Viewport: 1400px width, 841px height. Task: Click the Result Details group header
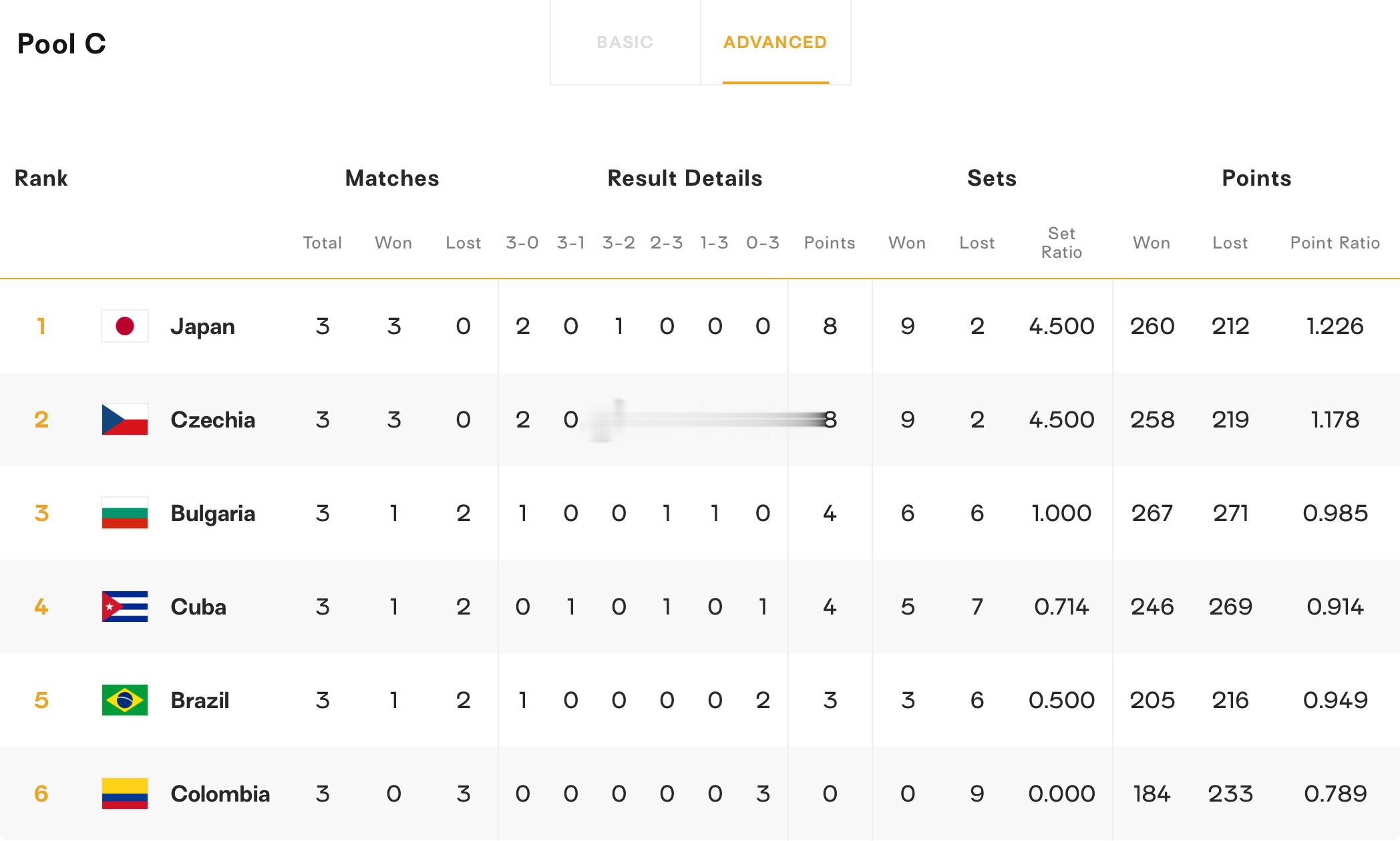point(685,178)
